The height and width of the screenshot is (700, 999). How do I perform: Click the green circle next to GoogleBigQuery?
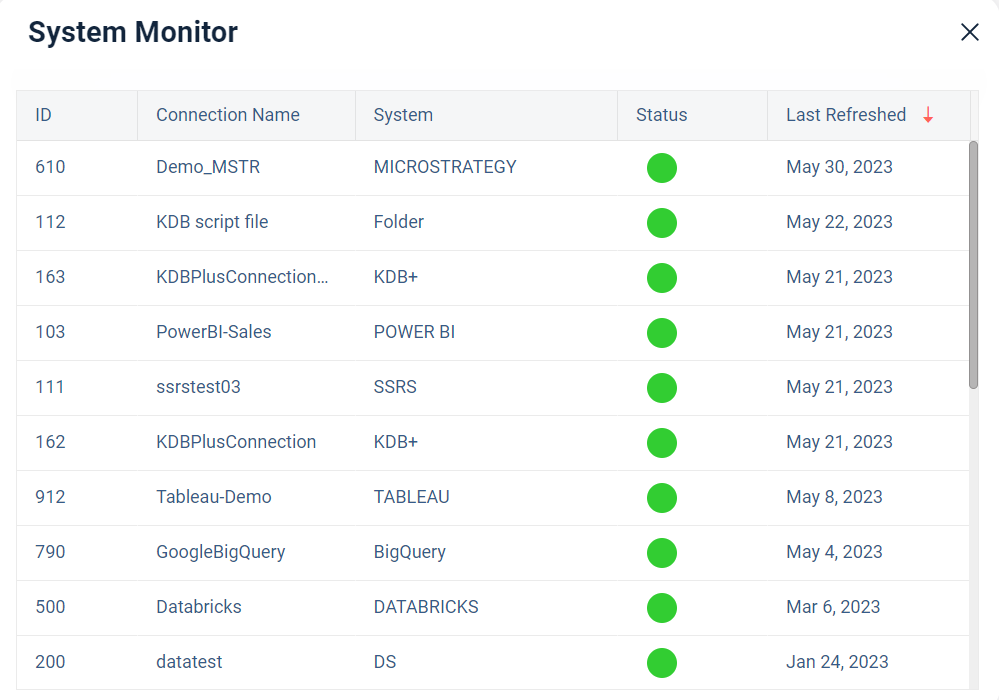click(661, 553)
